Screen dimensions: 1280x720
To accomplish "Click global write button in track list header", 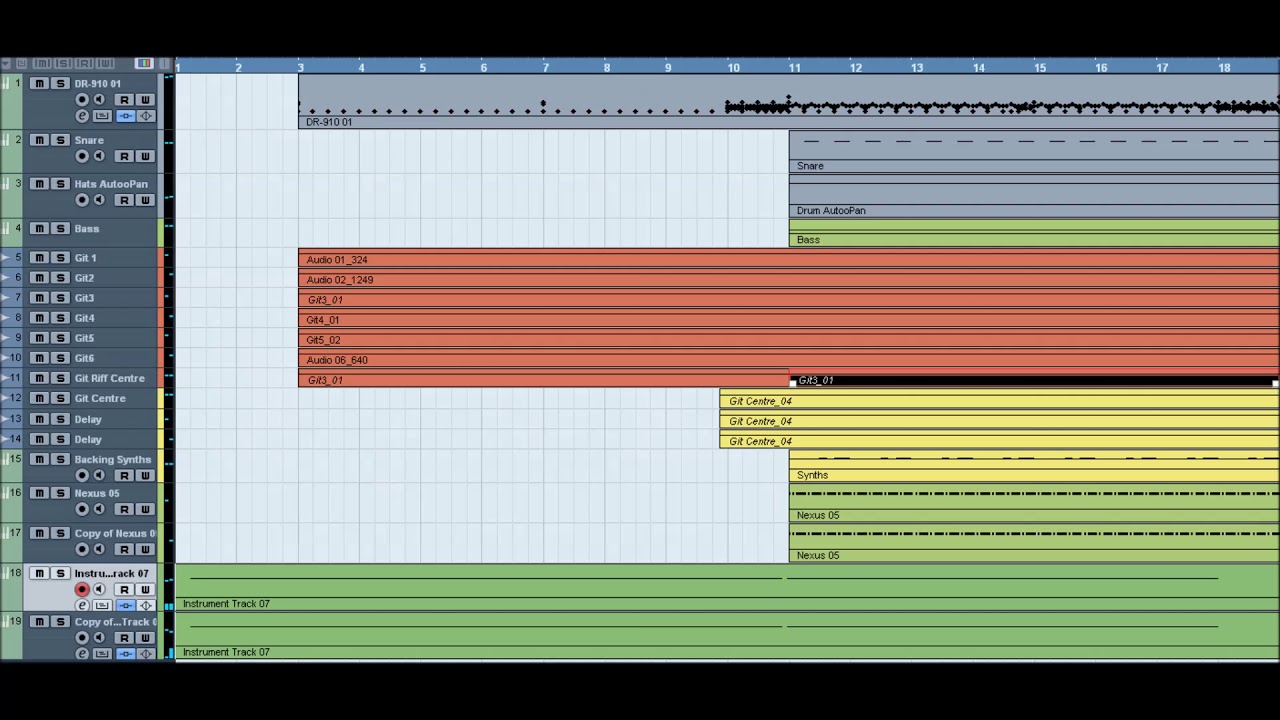I will 105,63.
